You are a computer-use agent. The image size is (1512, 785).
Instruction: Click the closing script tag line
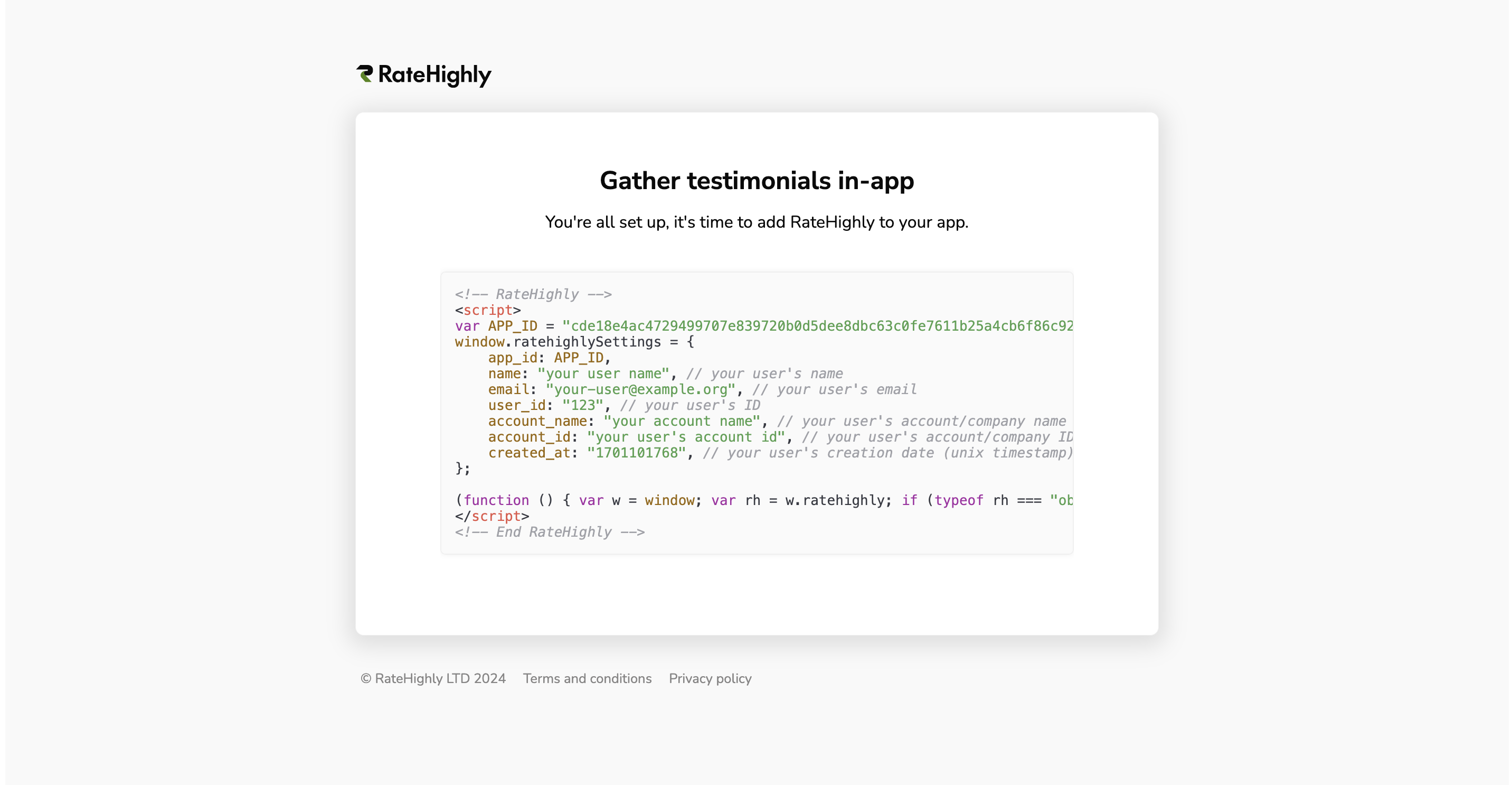492,516
